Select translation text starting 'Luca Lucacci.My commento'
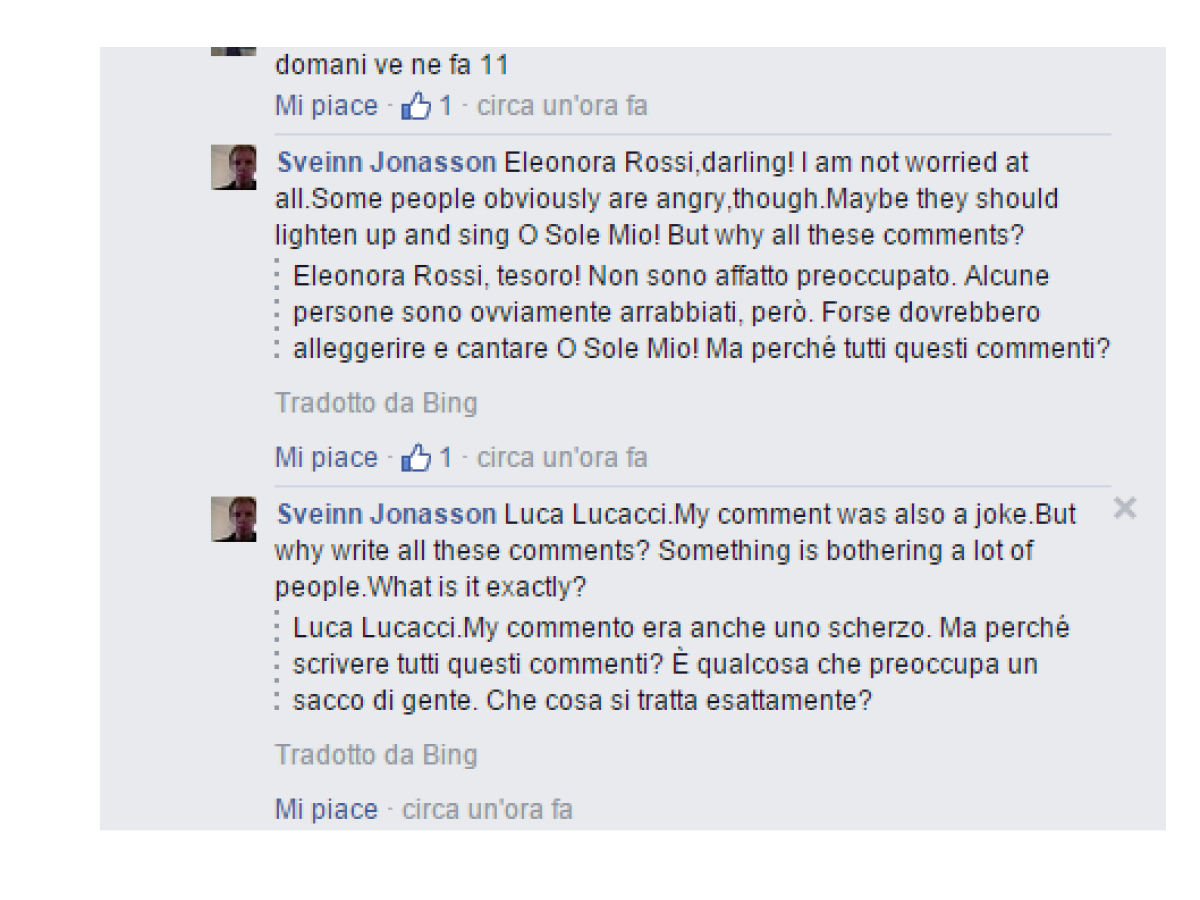The image size is (1200, 900). (x=681, y=665)
